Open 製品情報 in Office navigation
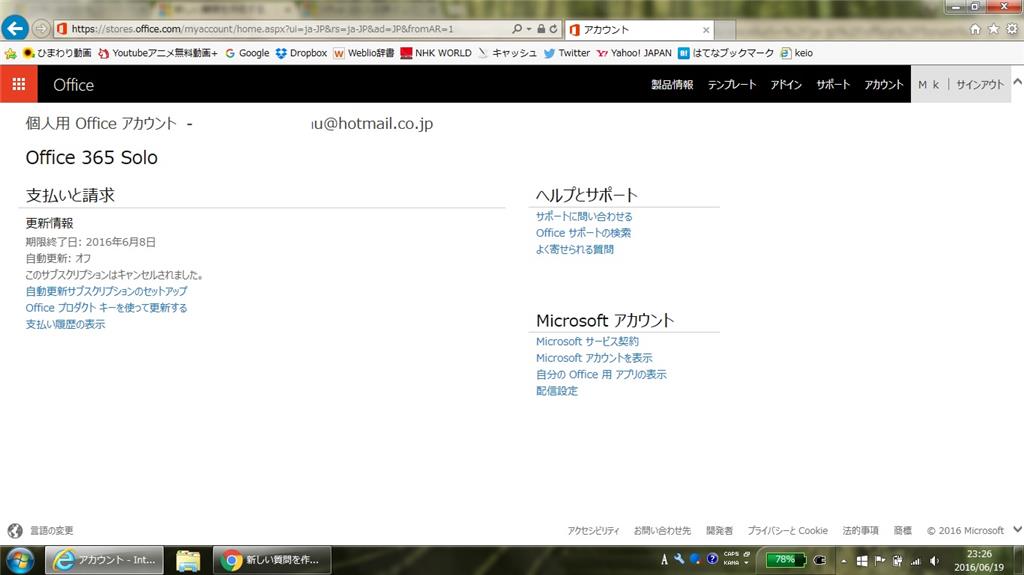Viewport: 1024px width, 575px height. click(x=672, y=84)
